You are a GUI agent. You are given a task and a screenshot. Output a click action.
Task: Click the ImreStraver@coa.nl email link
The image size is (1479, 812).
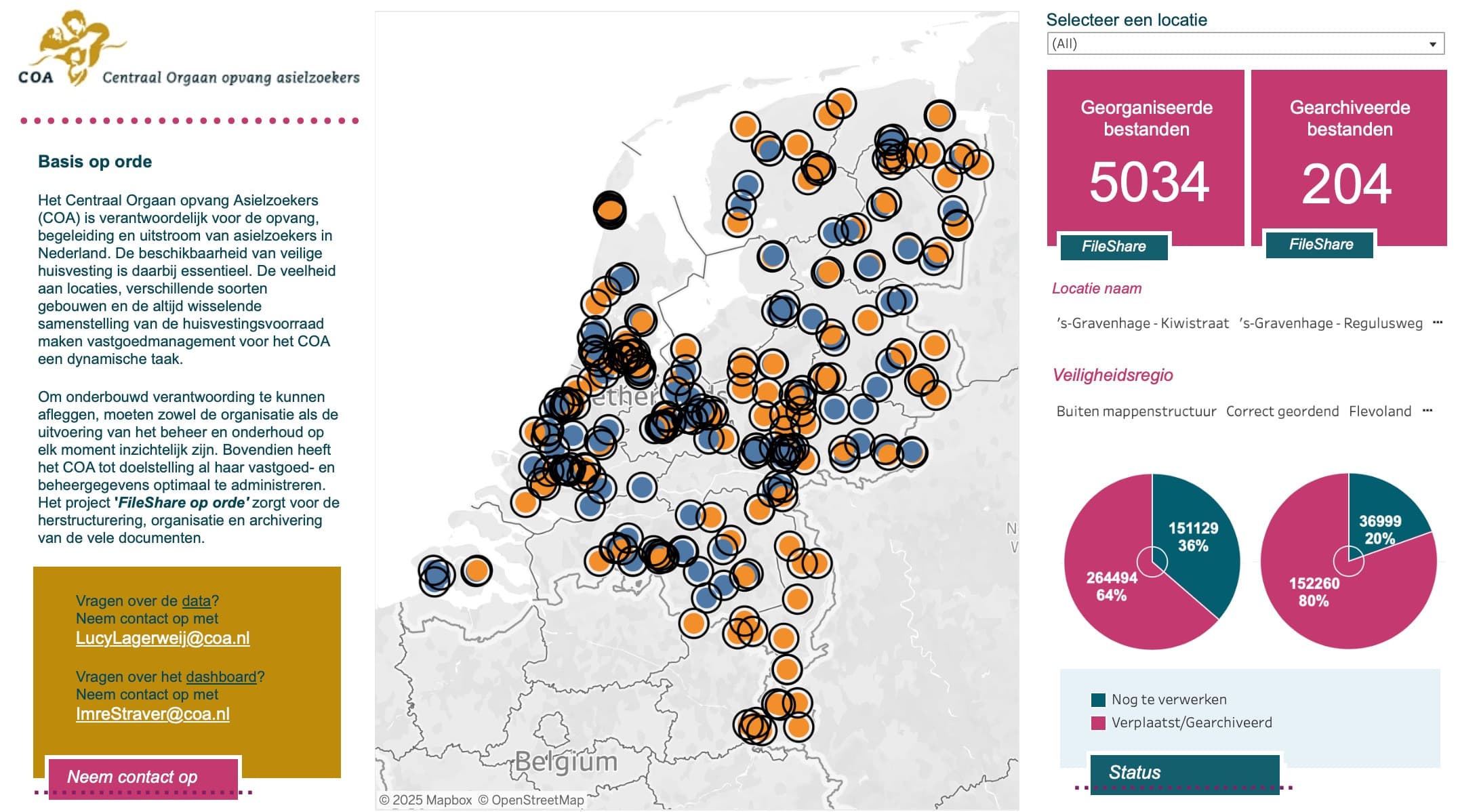(x=153, y=714)
